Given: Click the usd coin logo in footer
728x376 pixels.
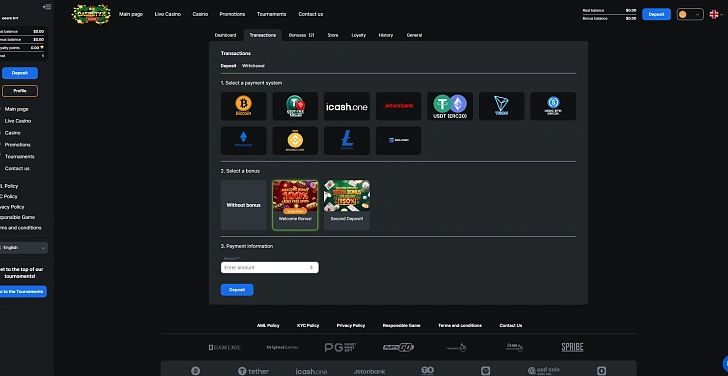Looking at the screenshot, I should coord(543,370).
